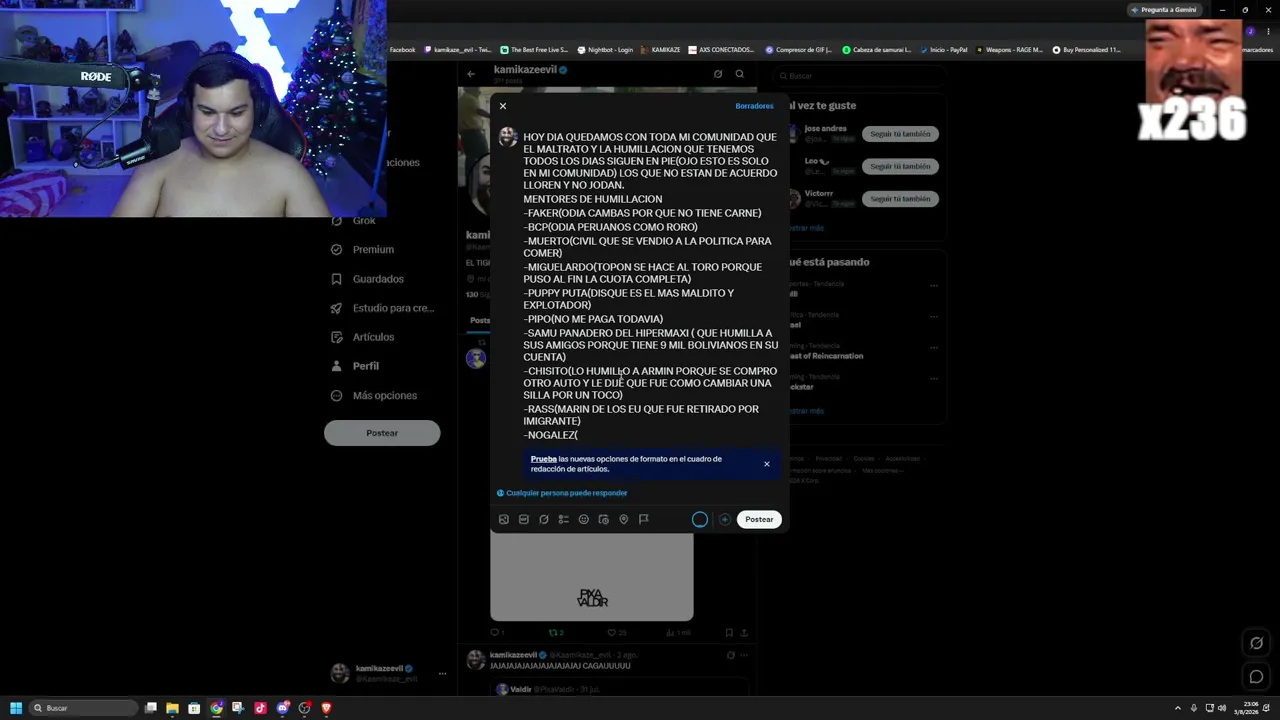Open TikTok from the taskbar

[x=260, y=708]
